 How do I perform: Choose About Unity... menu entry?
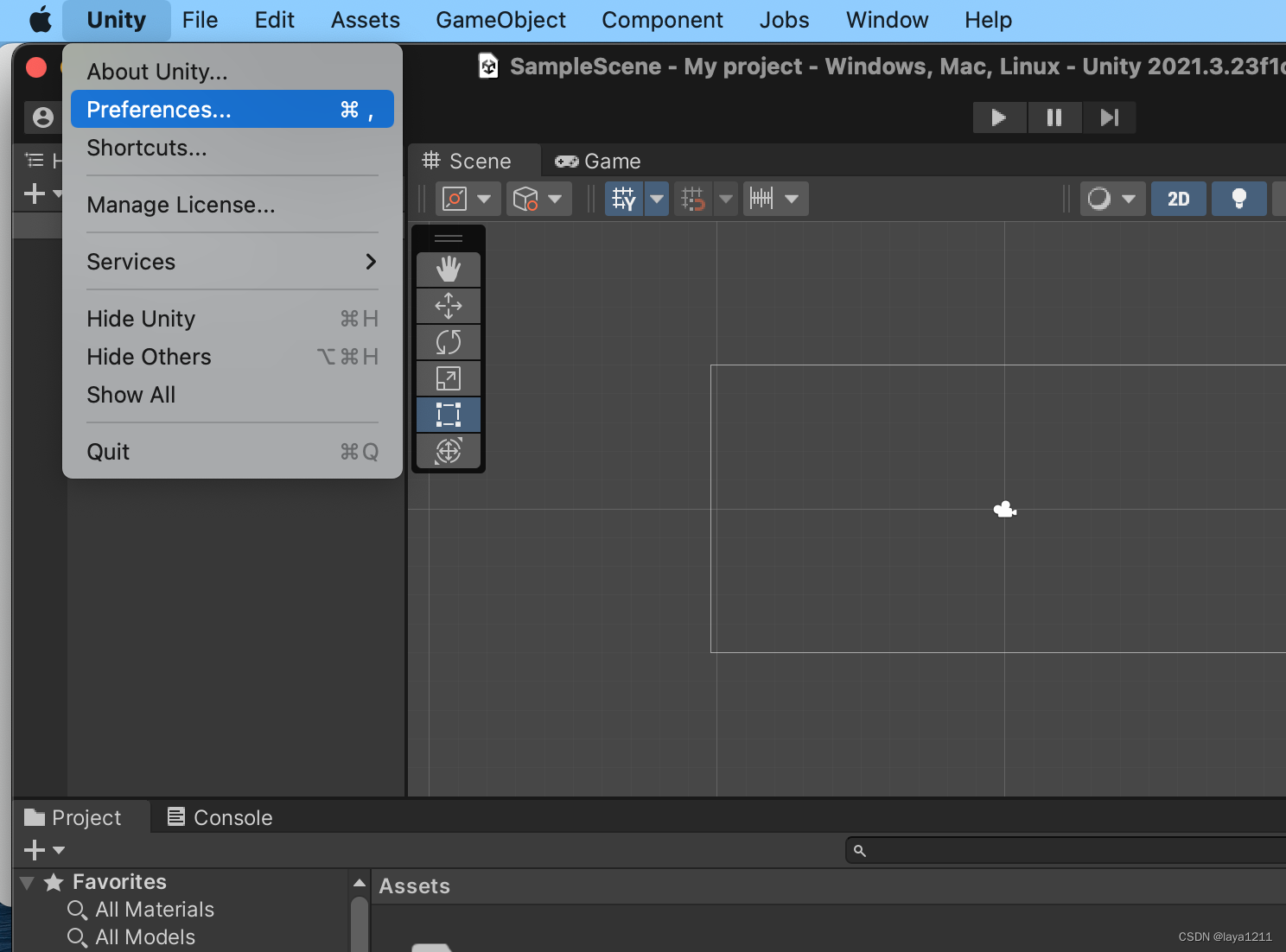pos(232,72)
